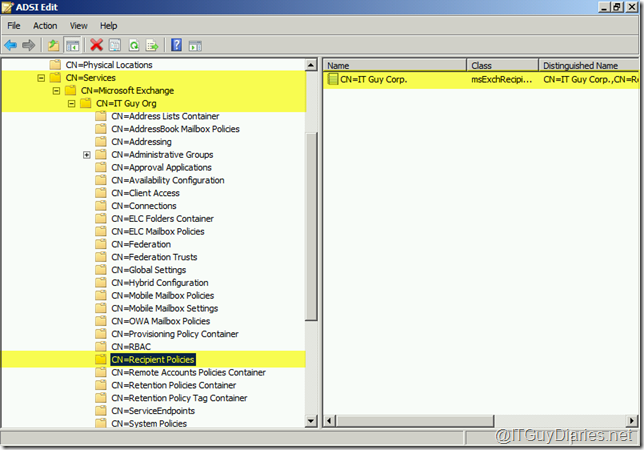The image size is (644, 450).
Task: Click folder icon beside CN=Recipient Policies
Action: [x=101, y=359]
